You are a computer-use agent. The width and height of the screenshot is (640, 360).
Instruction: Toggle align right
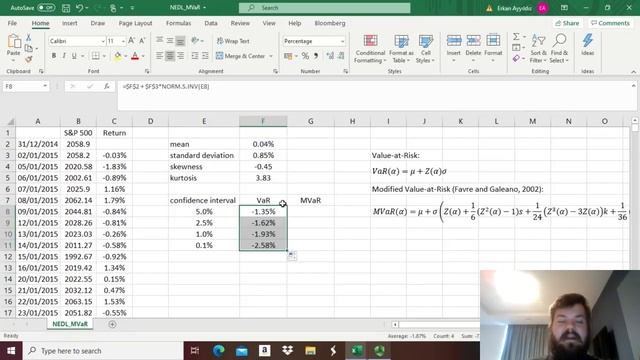tap(180, 56)
